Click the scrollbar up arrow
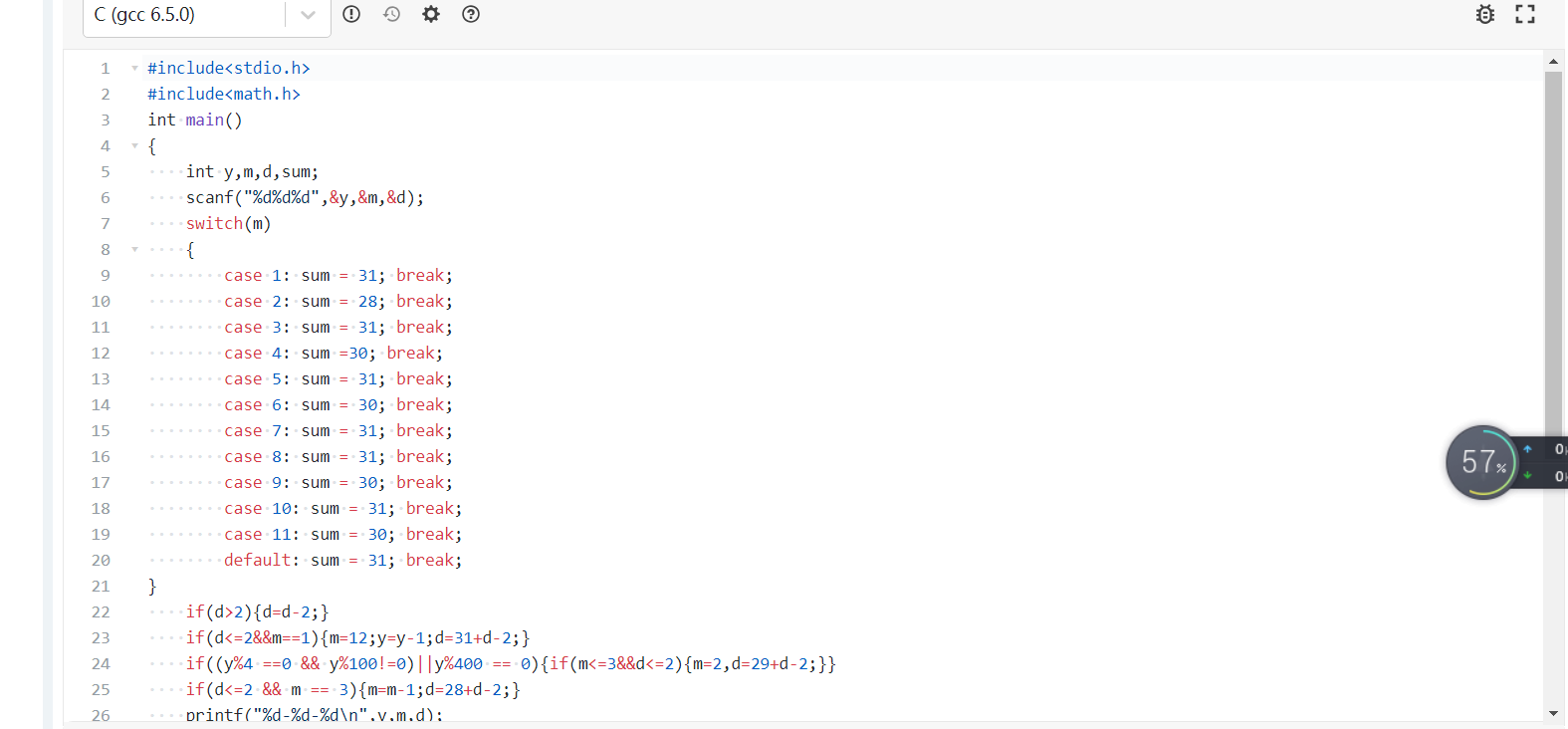The width and height of the screenshot is (1568, 729). (x=1553, y=62)
